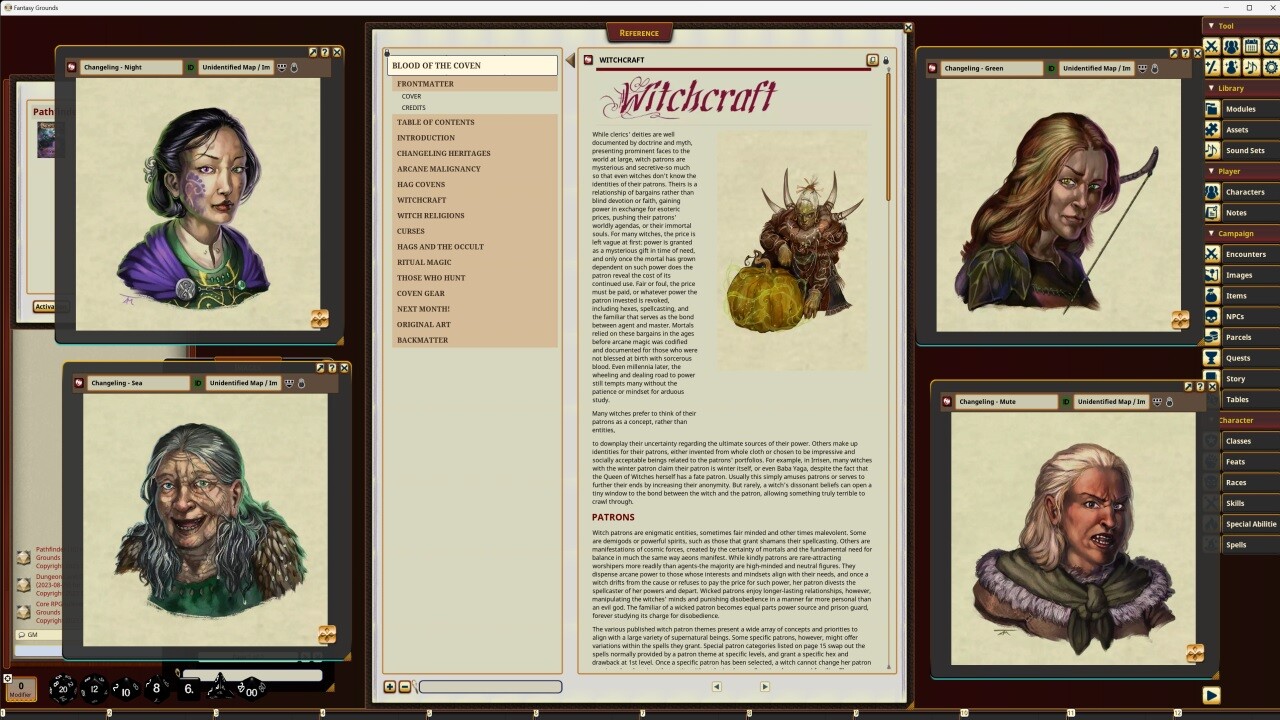Click the next page arrow in the reference window

pos(764,686)
